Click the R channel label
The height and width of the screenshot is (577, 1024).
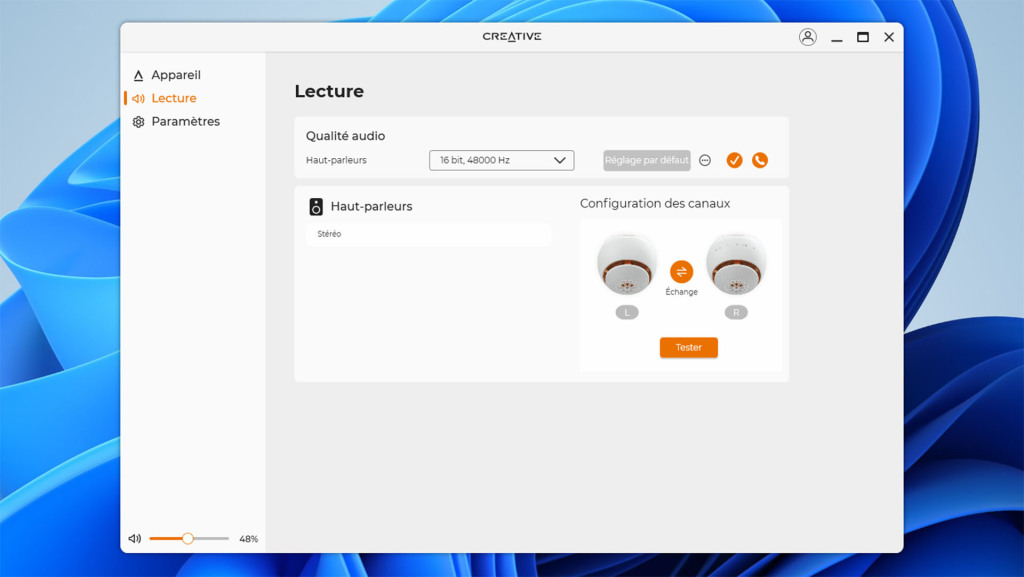[736, 313]
